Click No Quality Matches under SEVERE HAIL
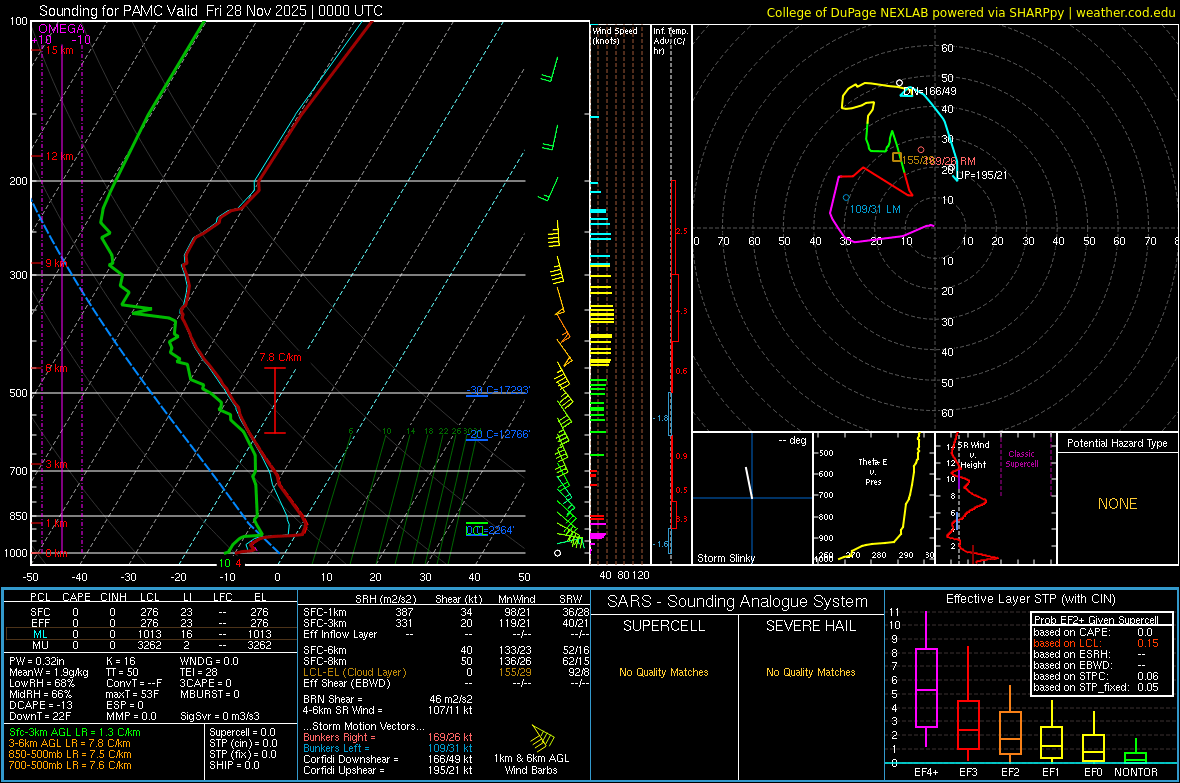The height and width of the screenshot is (783, 1180). tap(810, 672)
